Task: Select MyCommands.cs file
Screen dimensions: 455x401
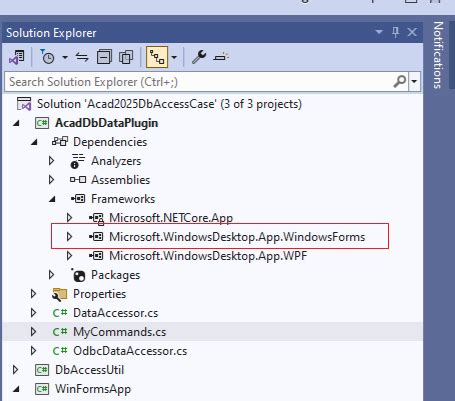Action: tap(119, 332)
